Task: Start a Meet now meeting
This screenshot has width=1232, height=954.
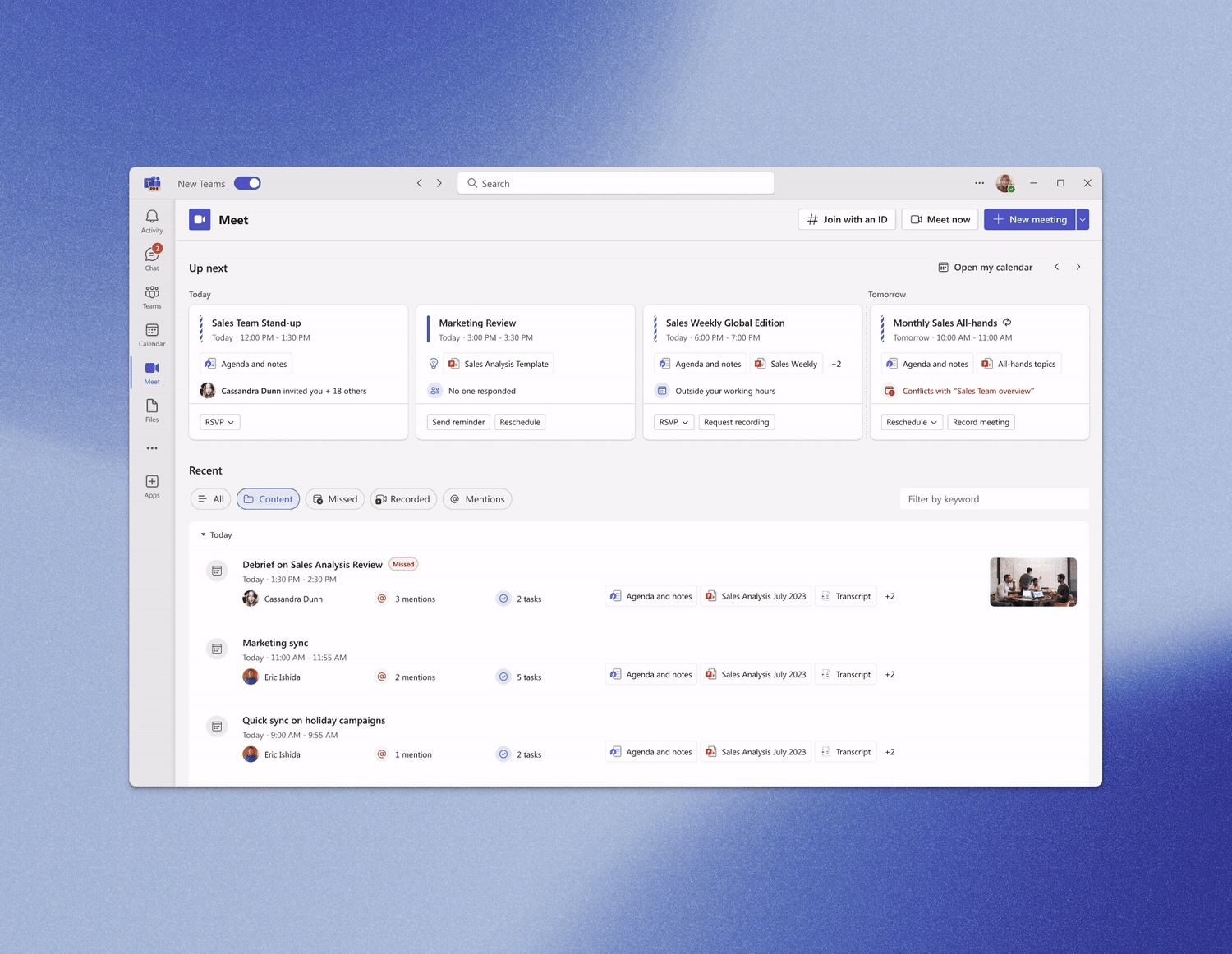Action: pyautogui.click(x=940, y=219)
